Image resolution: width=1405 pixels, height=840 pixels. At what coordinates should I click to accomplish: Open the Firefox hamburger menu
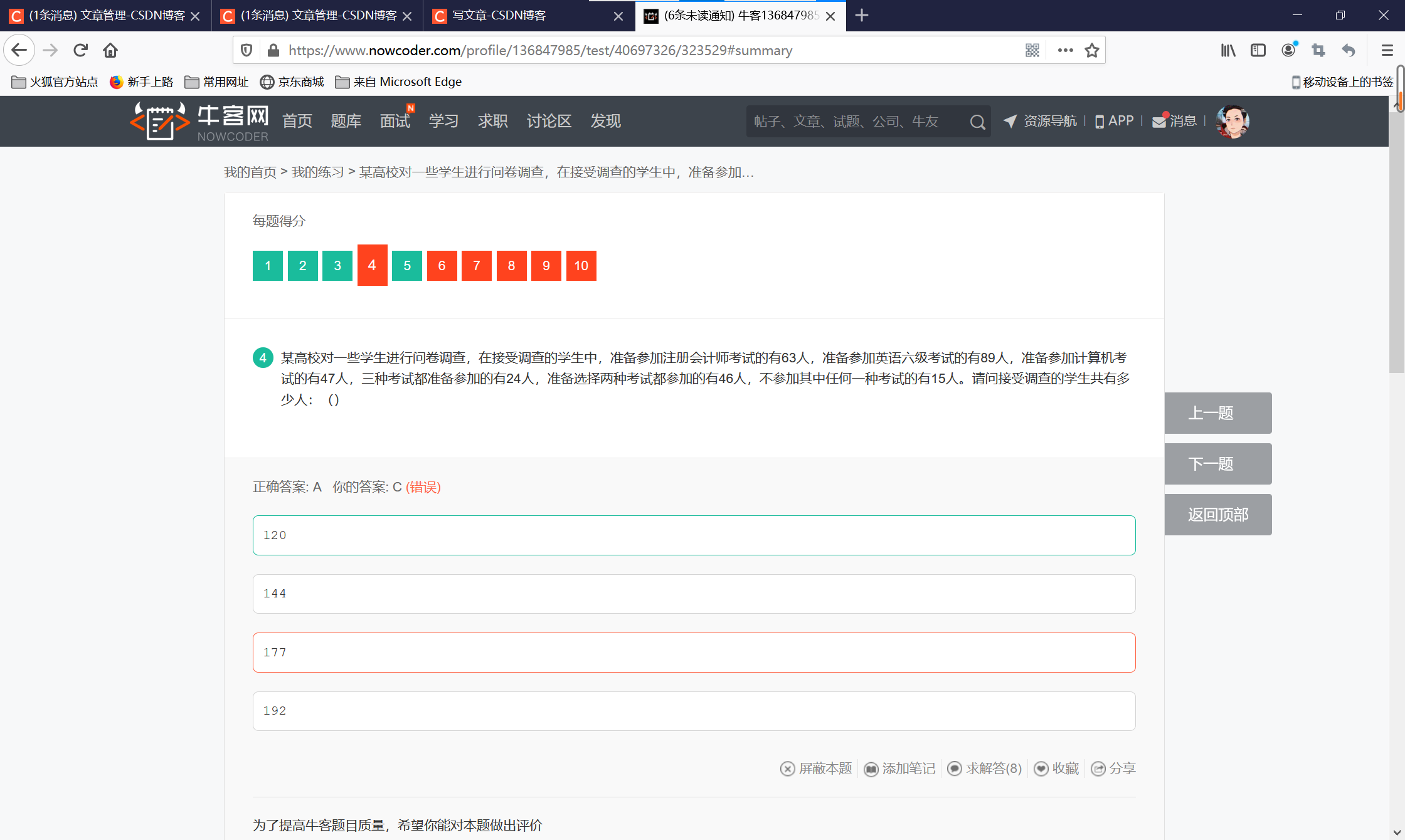click(x=1387, y=50)
